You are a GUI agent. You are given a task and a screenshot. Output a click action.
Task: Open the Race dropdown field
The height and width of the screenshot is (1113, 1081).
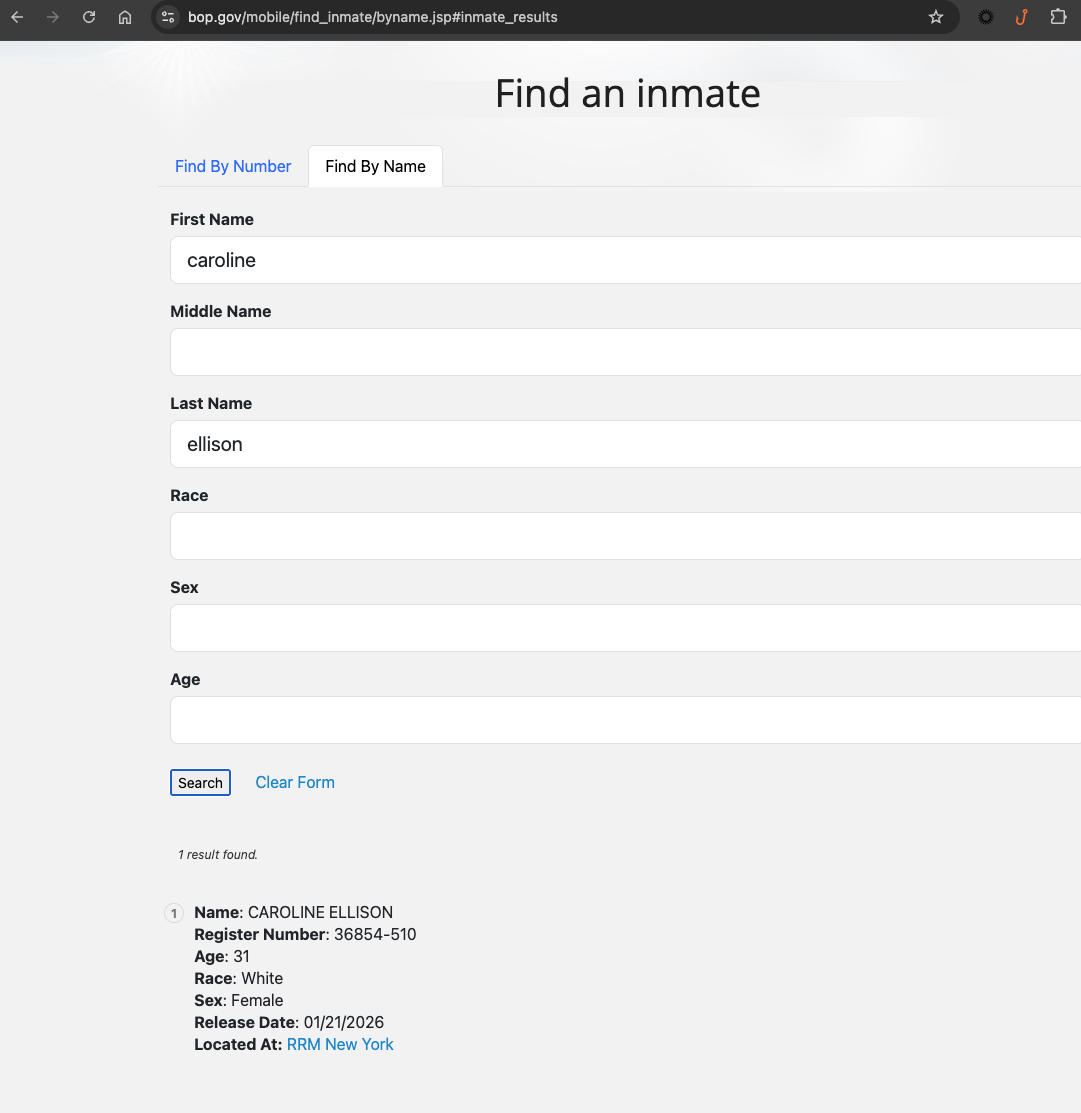tap(625, 536)
